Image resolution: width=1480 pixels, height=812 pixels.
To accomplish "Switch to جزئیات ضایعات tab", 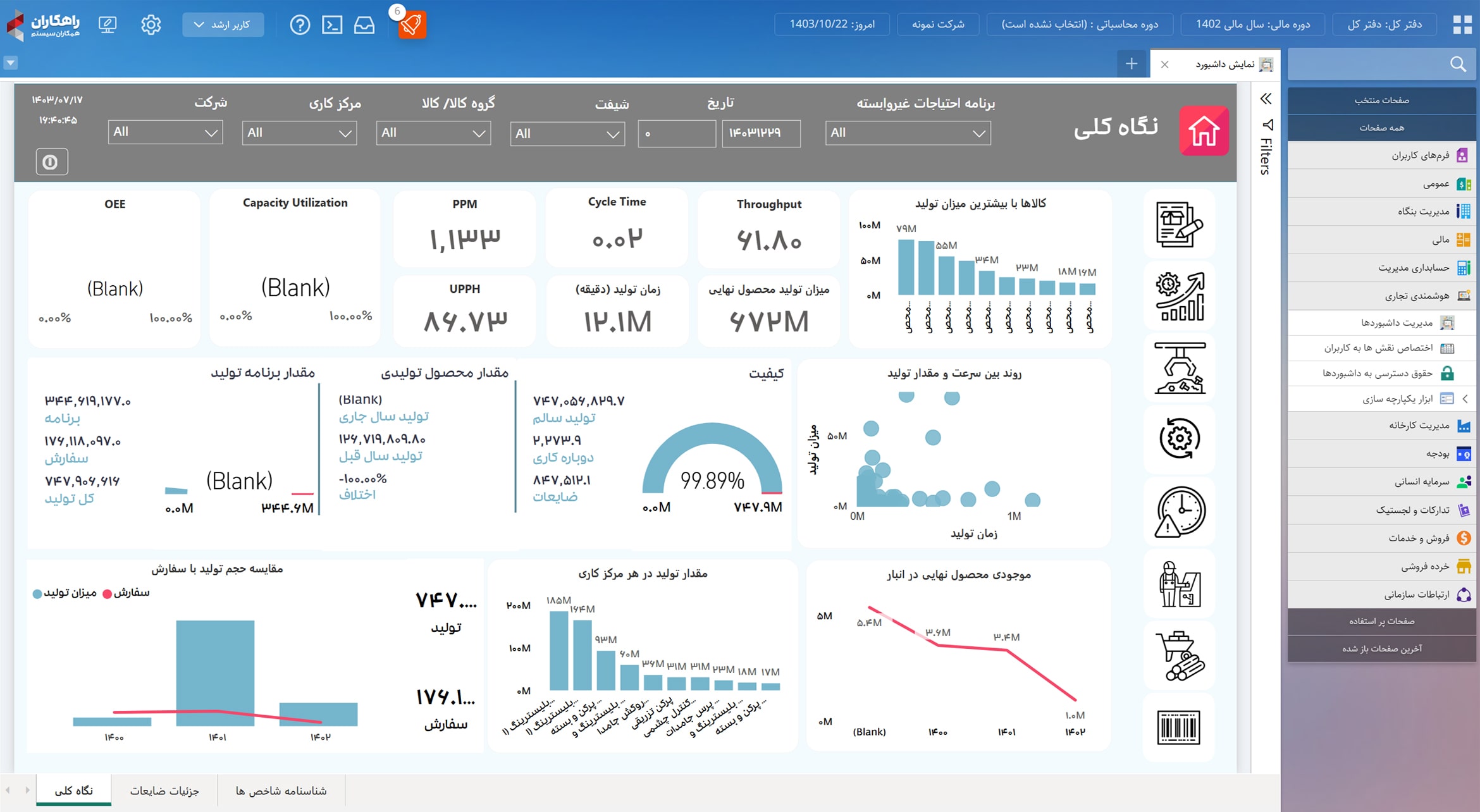I will point(164,790).
